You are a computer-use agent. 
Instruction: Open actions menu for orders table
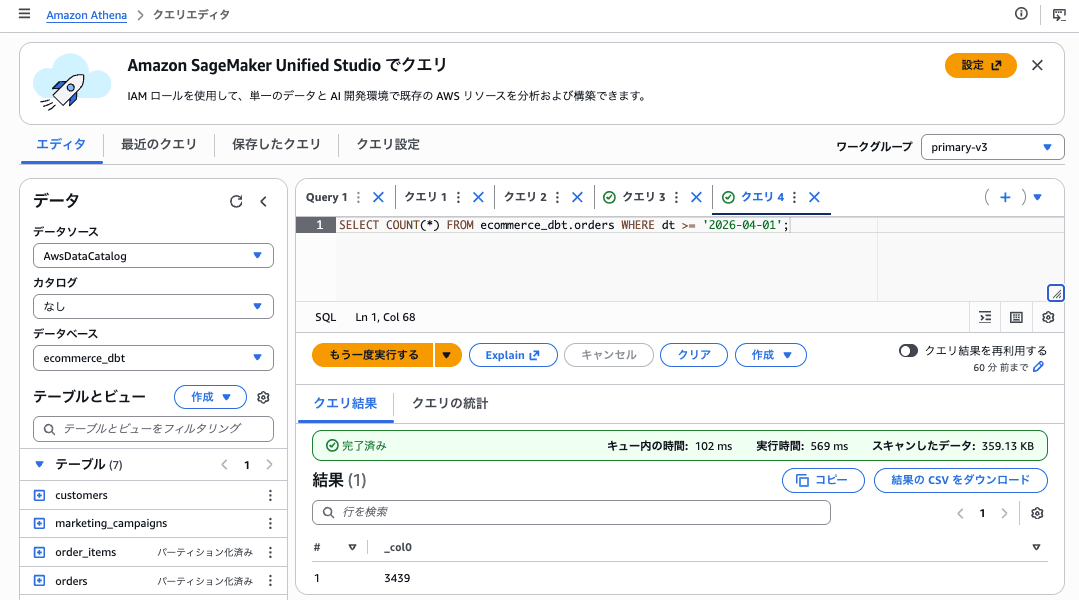270,581
